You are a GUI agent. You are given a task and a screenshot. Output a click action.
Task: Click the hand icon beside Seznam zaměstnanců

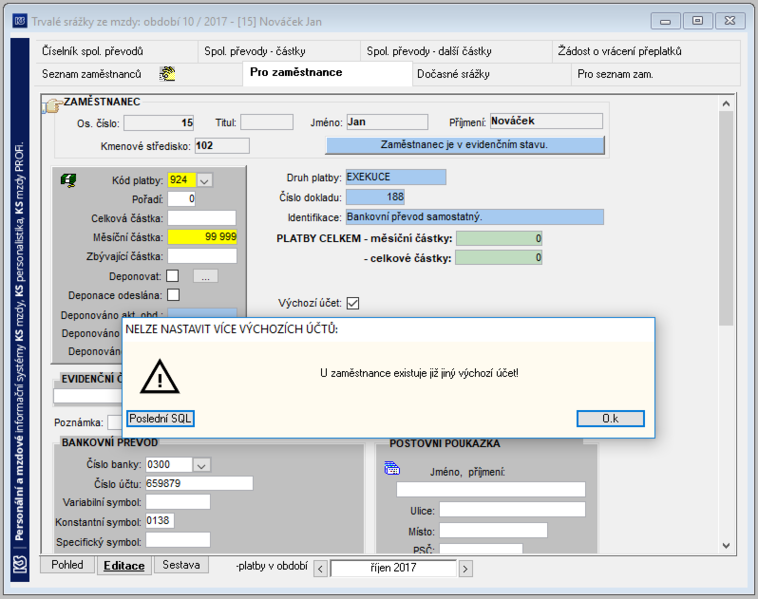tap(167, 74)
